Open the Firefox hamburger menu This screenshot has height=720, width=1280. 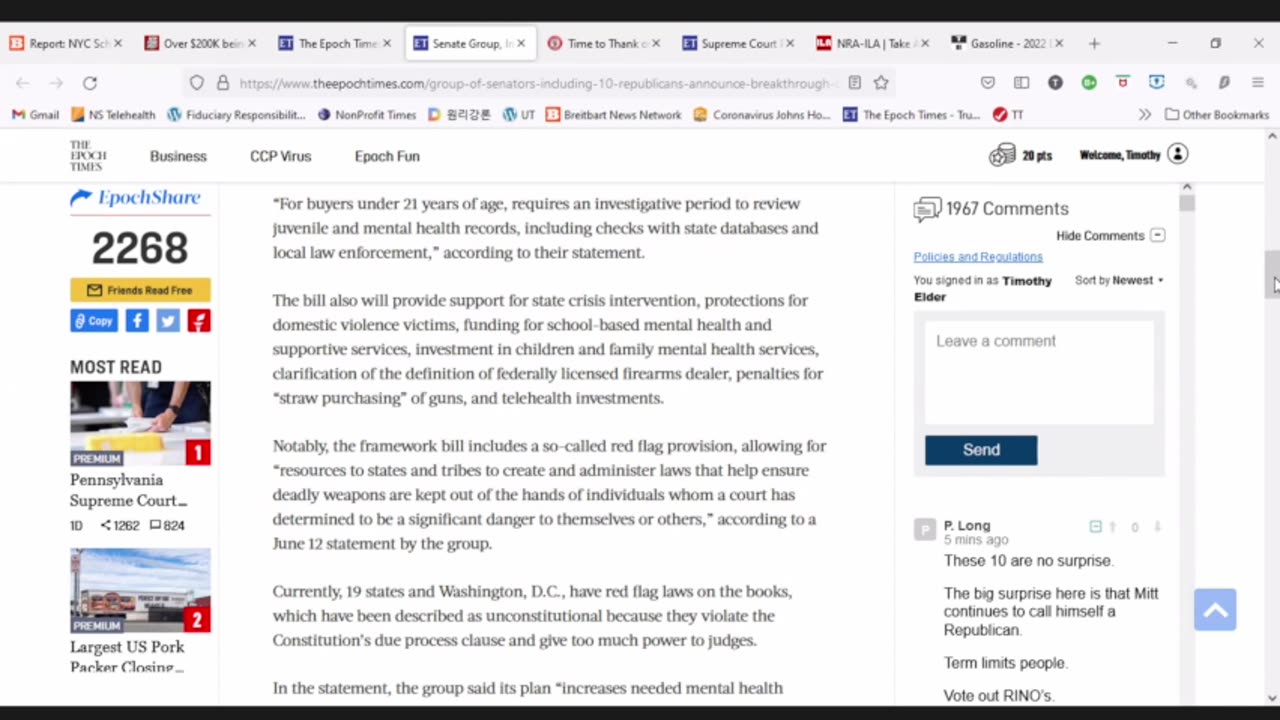point(1258,83)
